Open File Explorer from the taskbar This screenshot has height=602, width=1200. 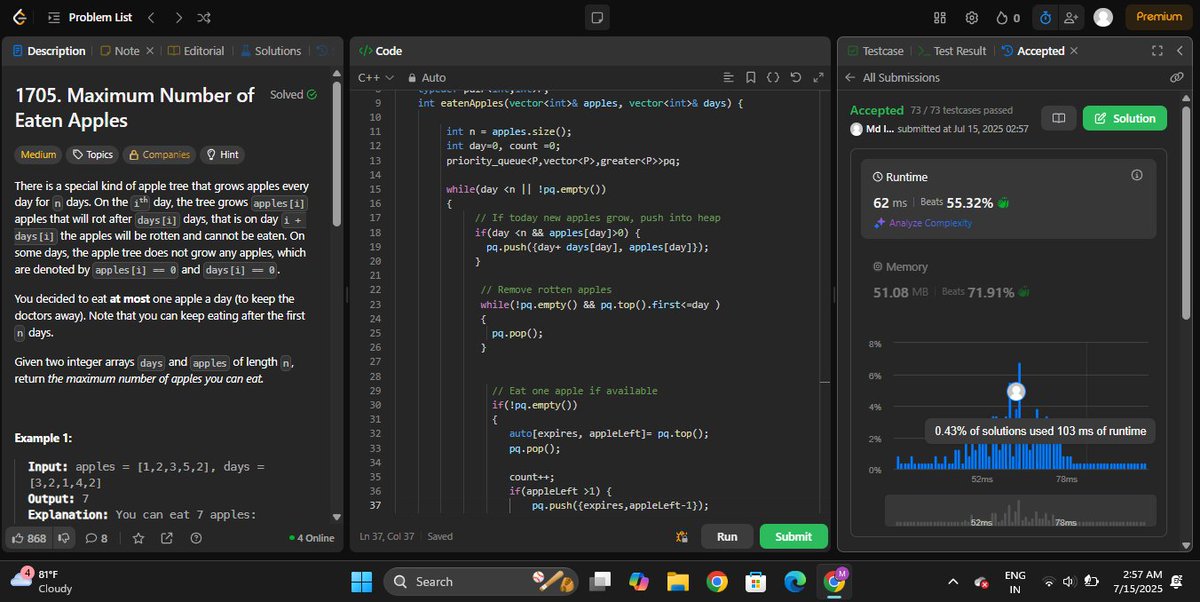[679, 581]
